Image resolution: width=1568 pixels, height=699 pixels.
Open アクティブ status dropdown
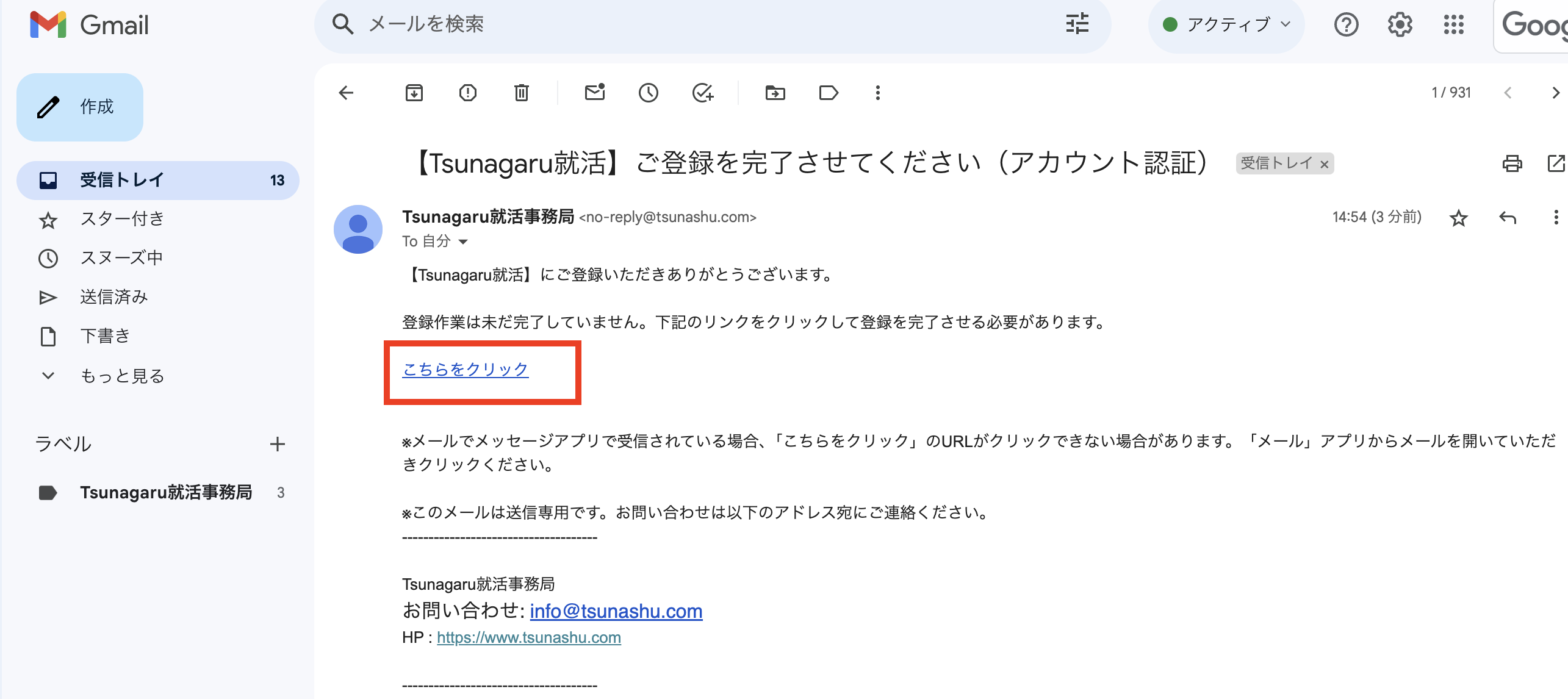[x=1226, y=25]
